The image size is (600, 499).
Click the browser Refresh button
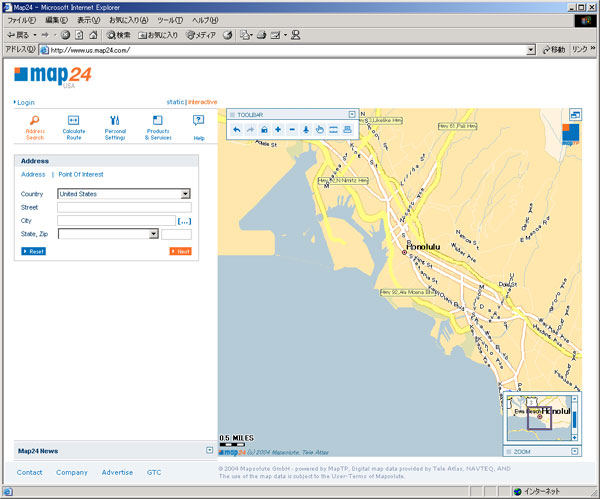79,35
